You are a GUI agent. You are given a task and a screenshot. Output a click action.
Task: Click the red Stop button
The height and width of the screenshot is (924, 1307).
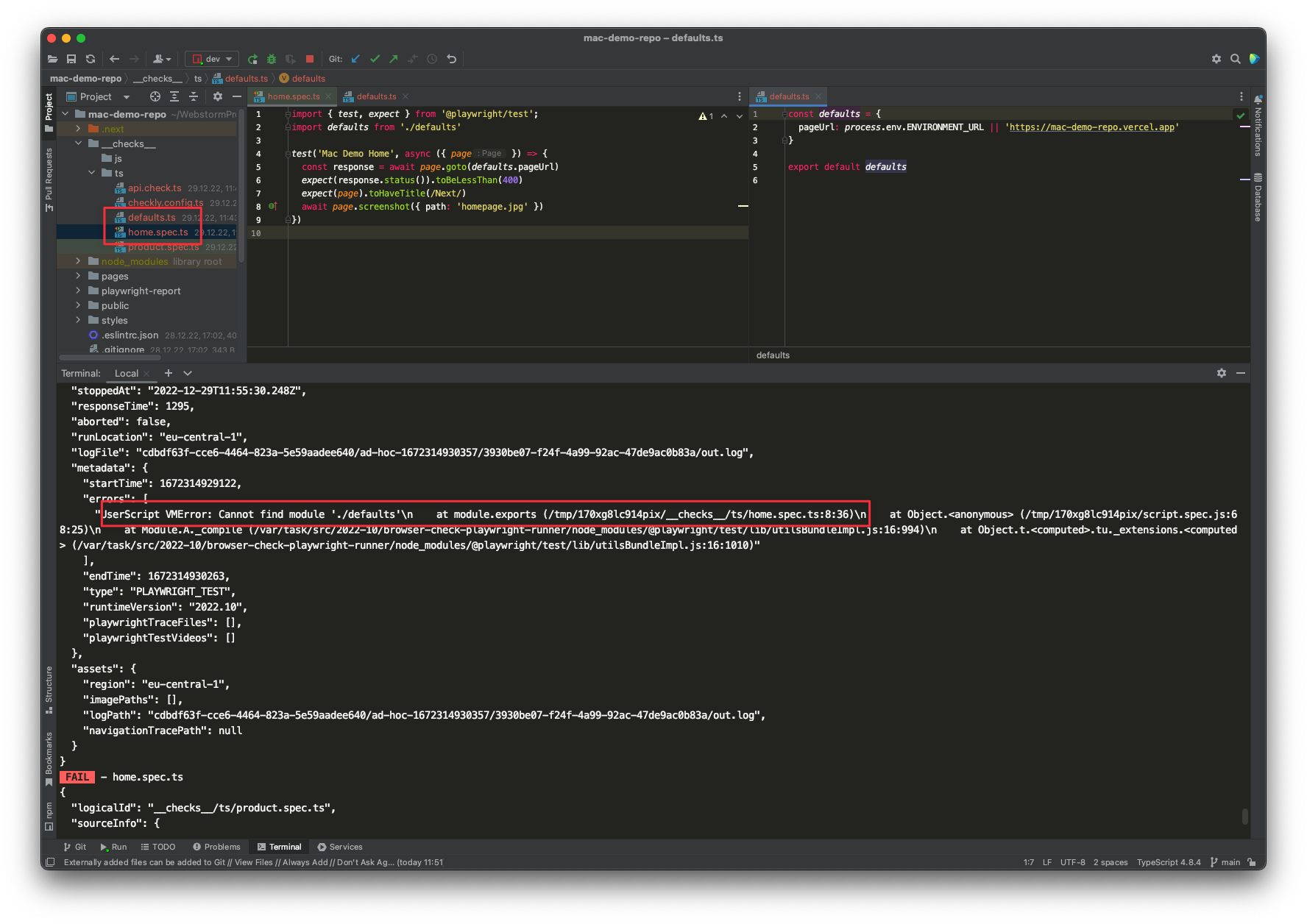point(310,59)
